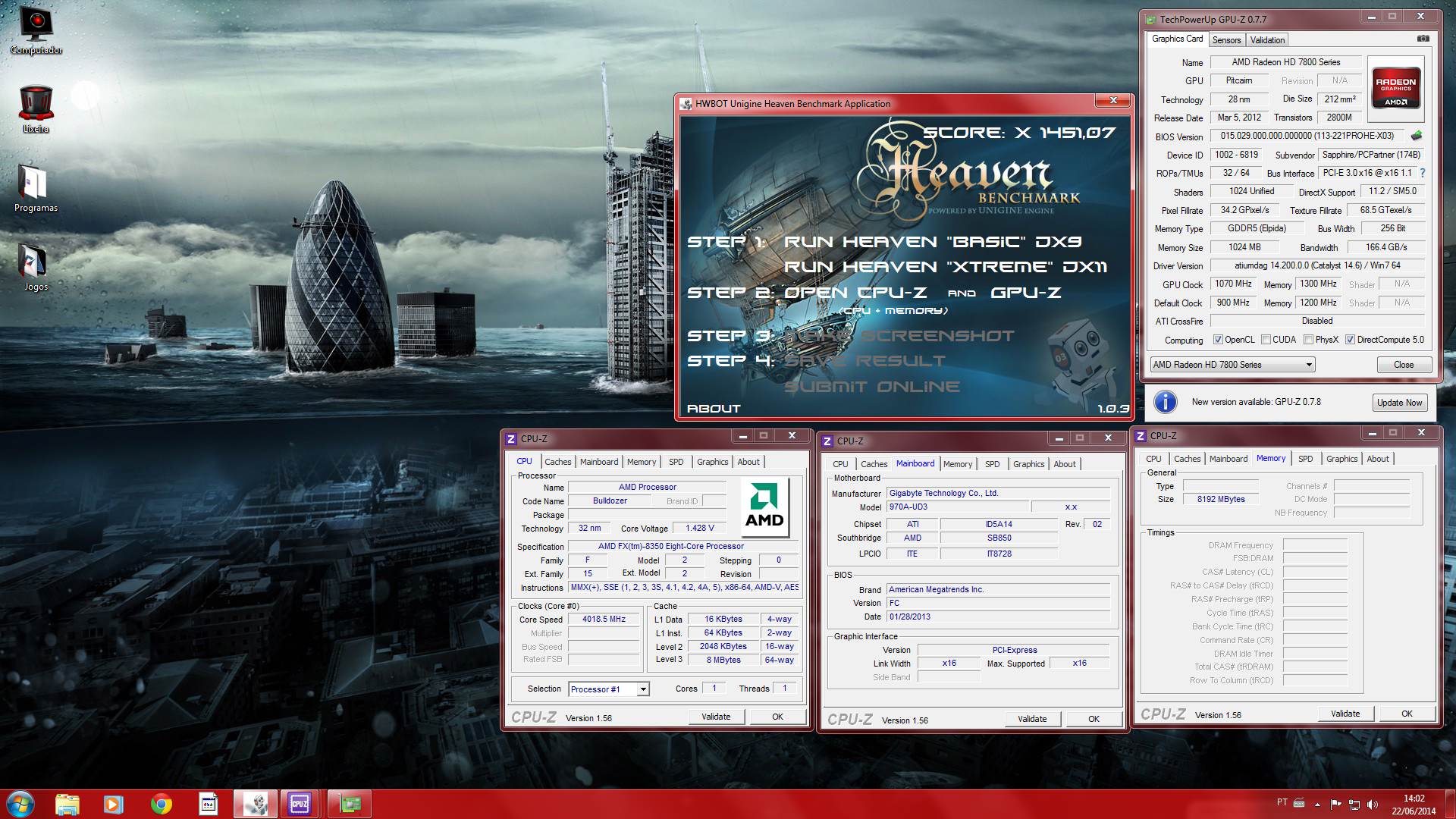
Task: Open SPD tab in the CPU-Z Mainboard window
Action: tap(992, 464)
